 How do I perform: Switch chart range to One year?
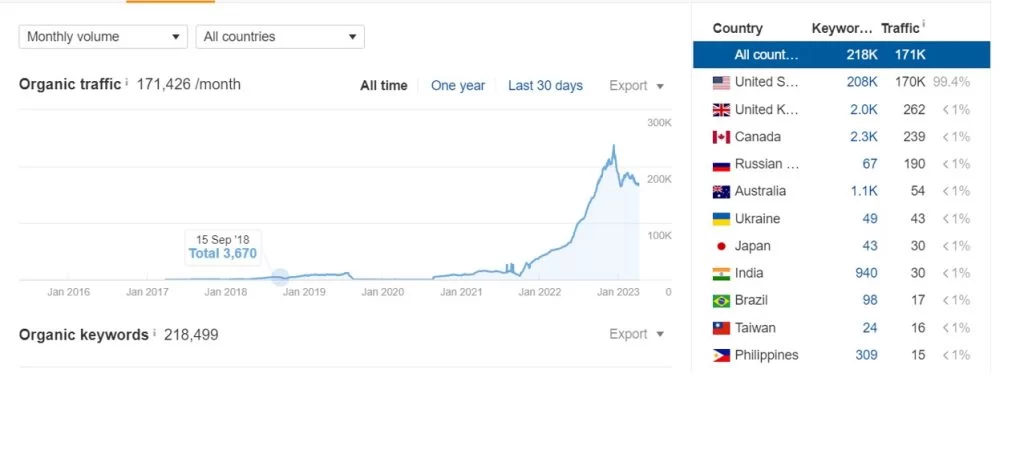click(x=458, y=86)
